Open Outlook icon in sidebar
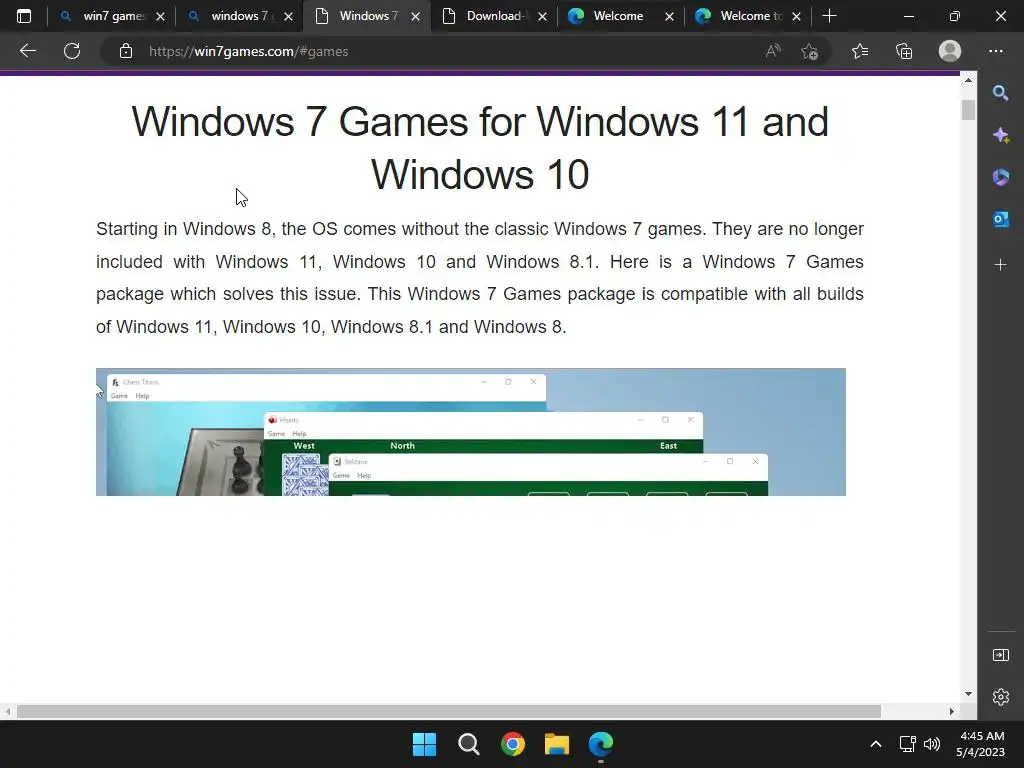1024x768 pixels. pyautogui.click(x=1000, y=219)
